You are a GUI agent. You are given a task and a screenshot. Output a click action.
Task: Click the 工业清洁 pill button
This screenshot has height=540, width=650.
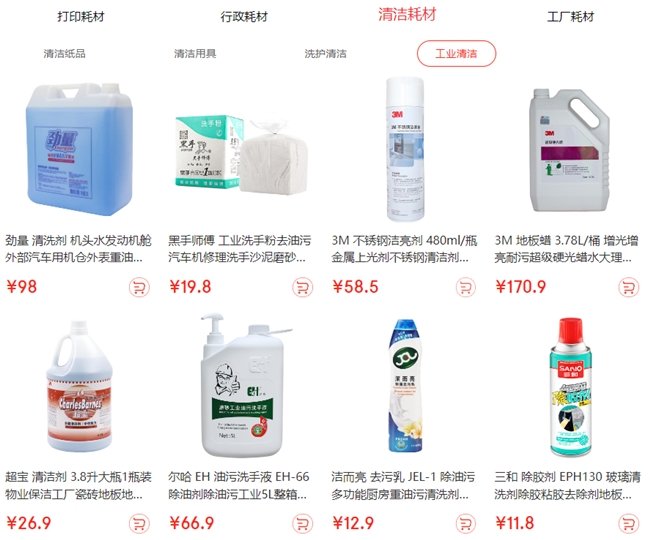(x=456, y=53)
